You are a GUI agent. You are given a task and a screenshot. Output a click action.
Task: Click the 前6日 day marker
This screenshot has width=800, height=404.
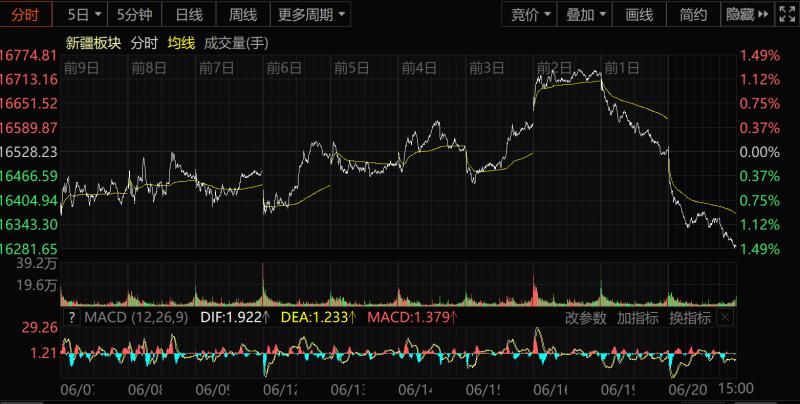284,68
